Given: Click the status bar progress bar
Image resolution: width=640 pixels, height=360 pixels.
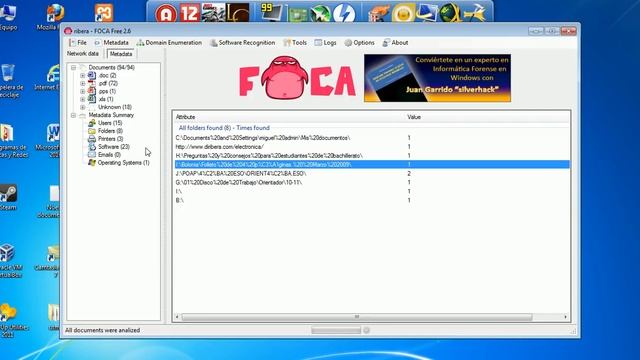Looking at the screenshot, I should (336, 330).
